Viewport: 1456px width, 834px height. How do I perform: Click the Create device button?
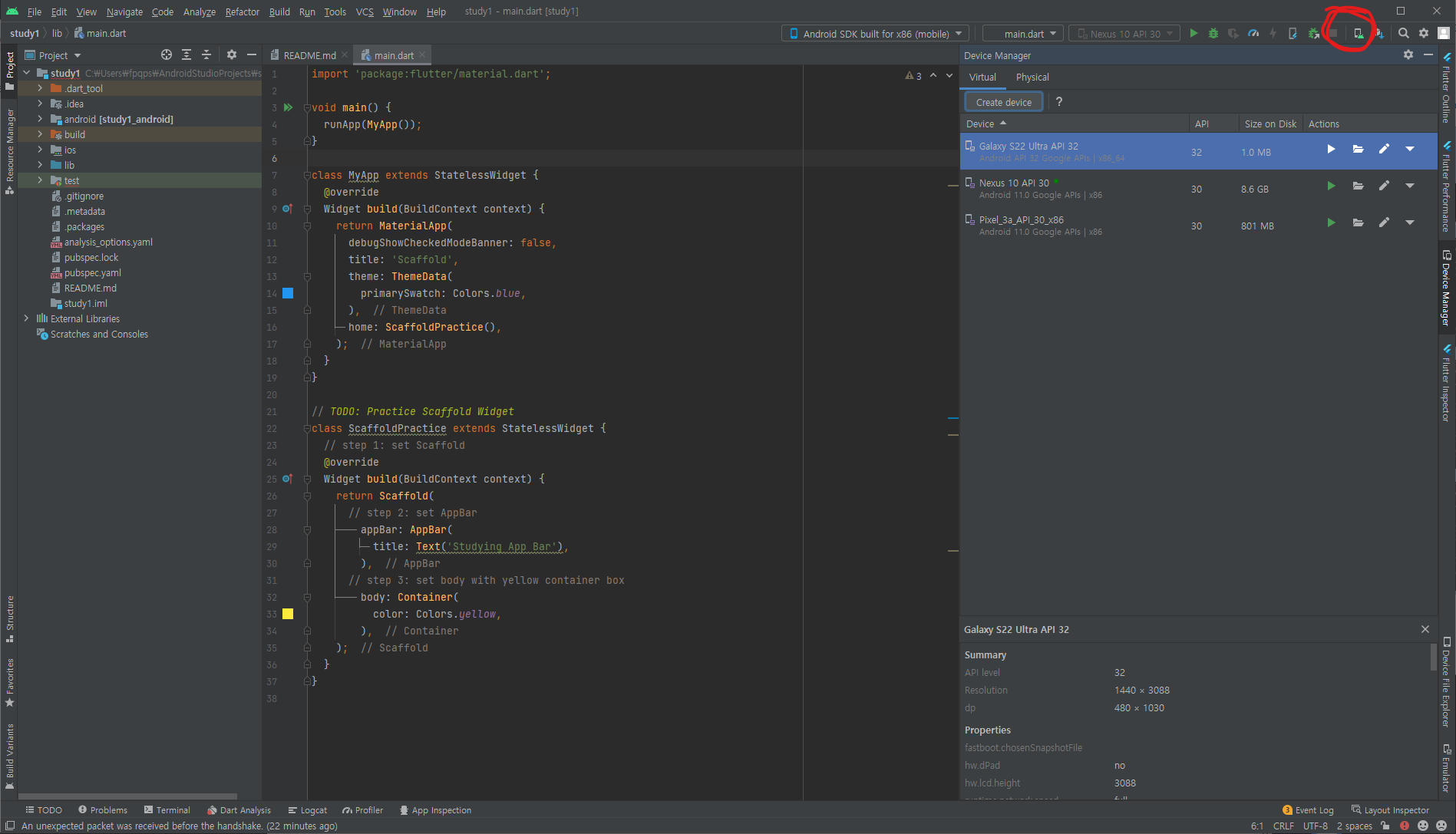1003,102
